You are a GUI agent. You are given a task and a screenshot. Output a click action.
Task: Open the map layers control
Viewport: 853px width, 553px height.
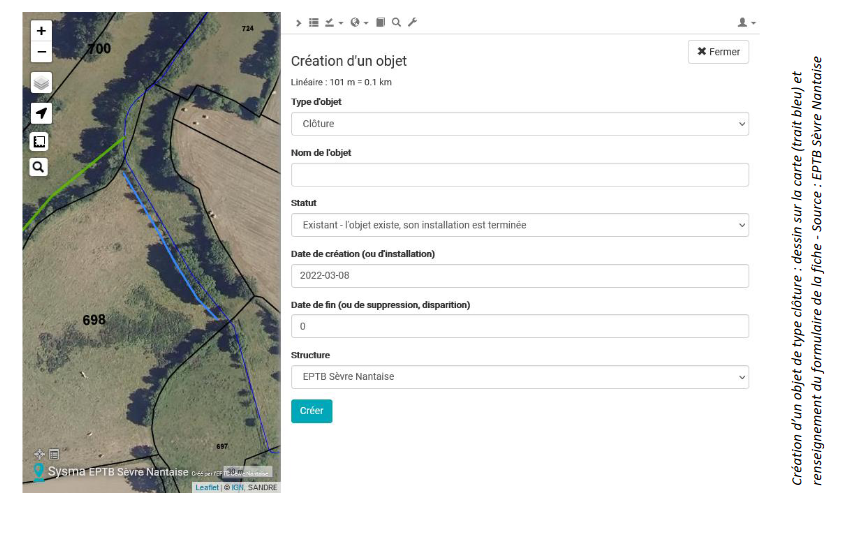[41, 83]
